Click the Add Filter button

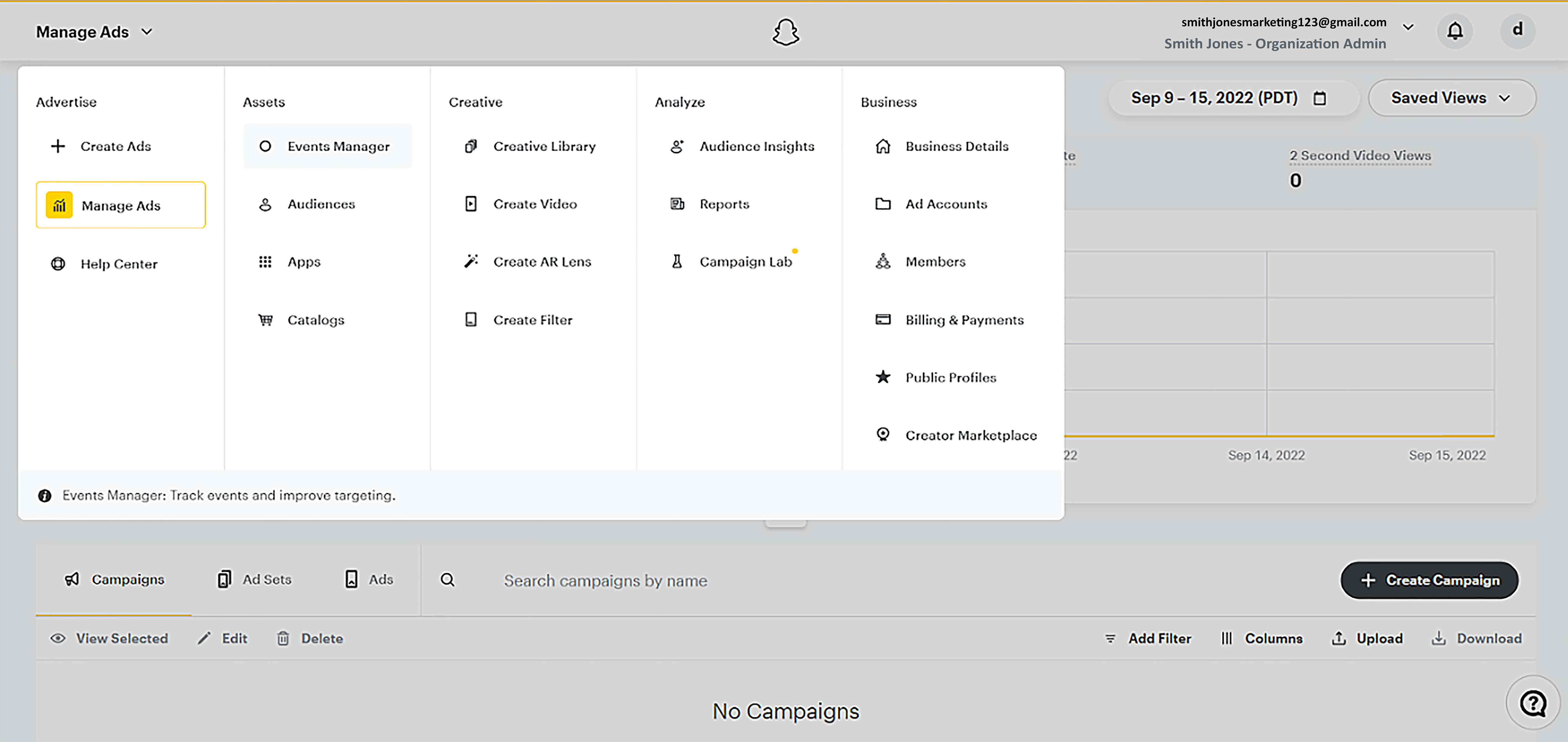pyautogui.click(x=1147, y=638)
